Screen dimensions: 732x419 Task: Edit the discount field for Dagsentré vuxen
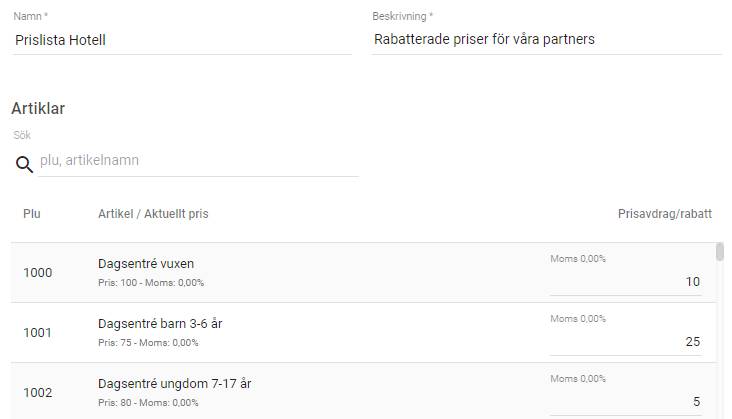coord(625,282)
